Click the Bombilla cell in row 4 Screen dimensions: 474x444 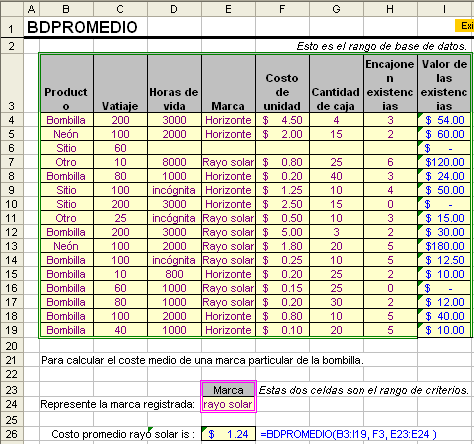(x=67, y=120)
